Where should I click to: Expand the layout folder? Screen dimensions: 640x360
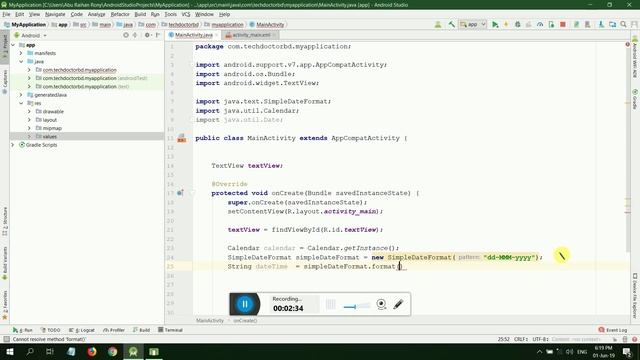click(29, 120)
